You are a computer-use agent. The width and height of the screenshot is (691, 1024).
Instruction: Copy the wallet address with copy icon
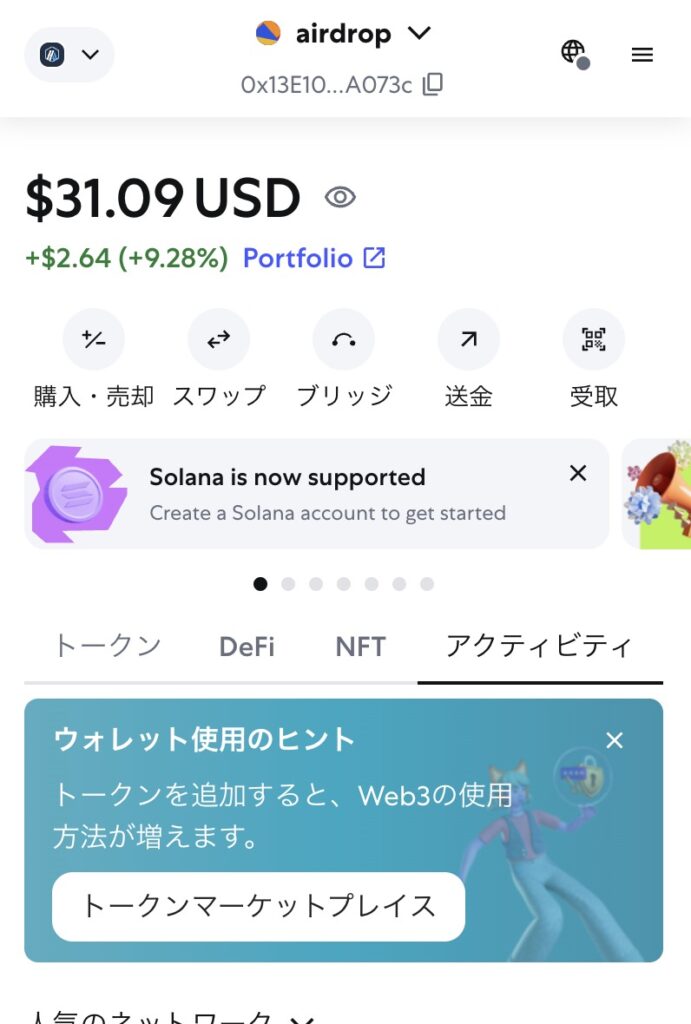click(432, 85)
